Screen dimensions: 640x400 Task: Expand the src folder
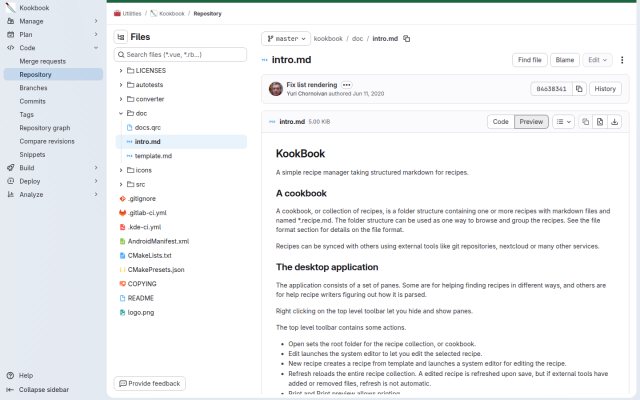click(x=121, y=184)
